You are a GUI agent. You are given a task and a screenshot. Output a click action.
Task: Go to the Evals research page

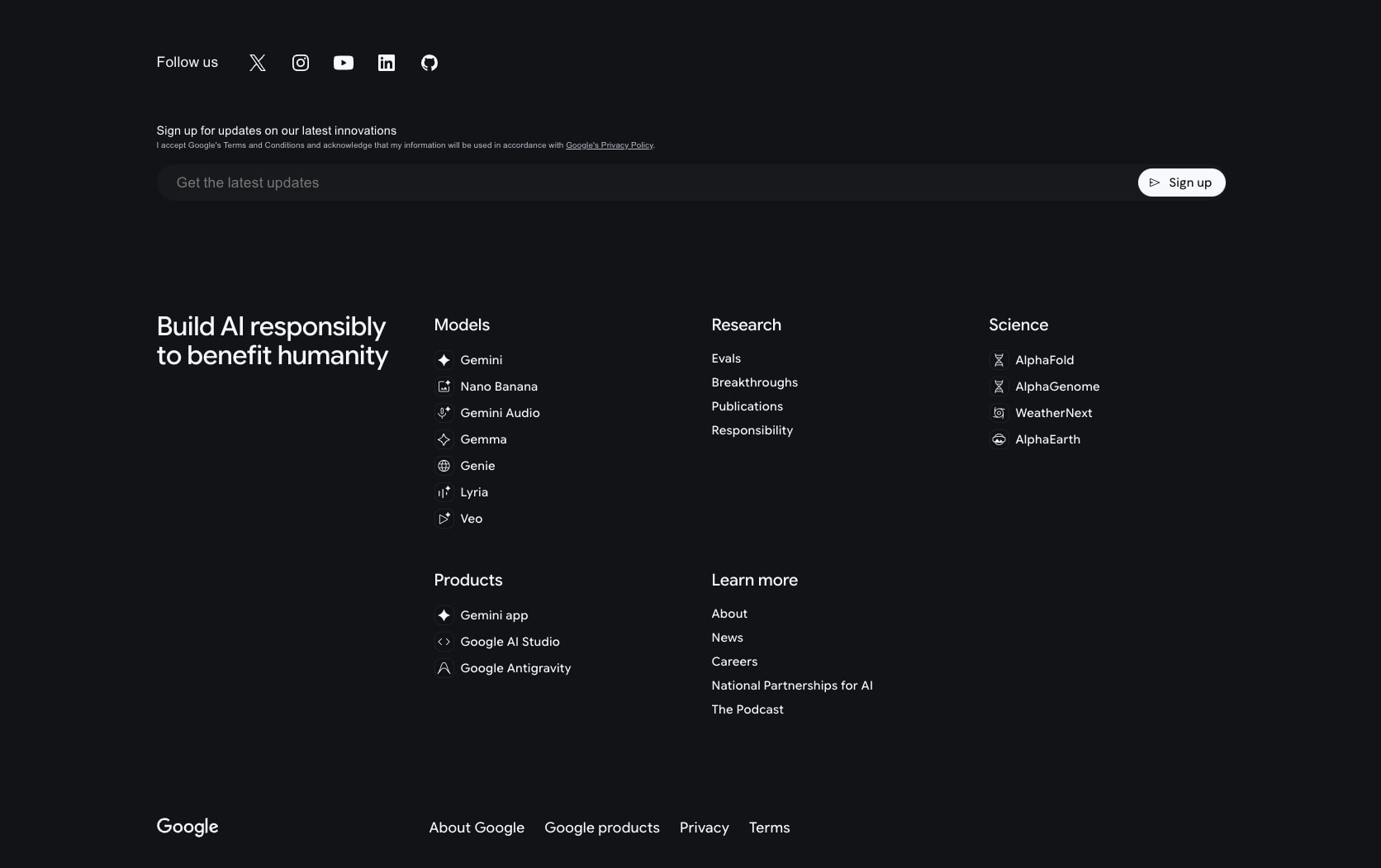tap(726, 358)
